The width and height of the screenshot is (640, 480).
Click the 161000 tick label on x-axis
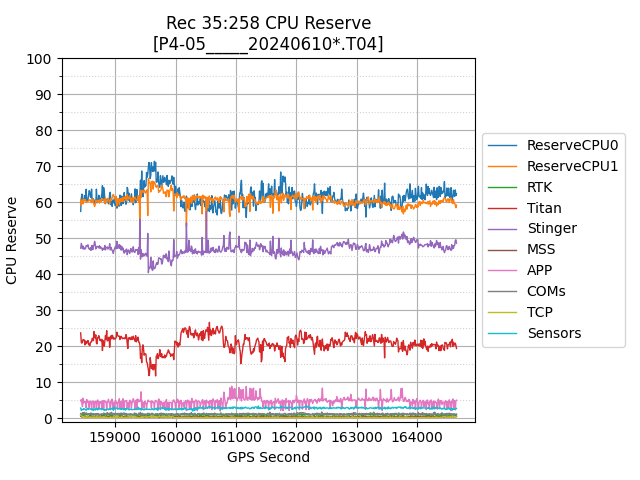236,437
